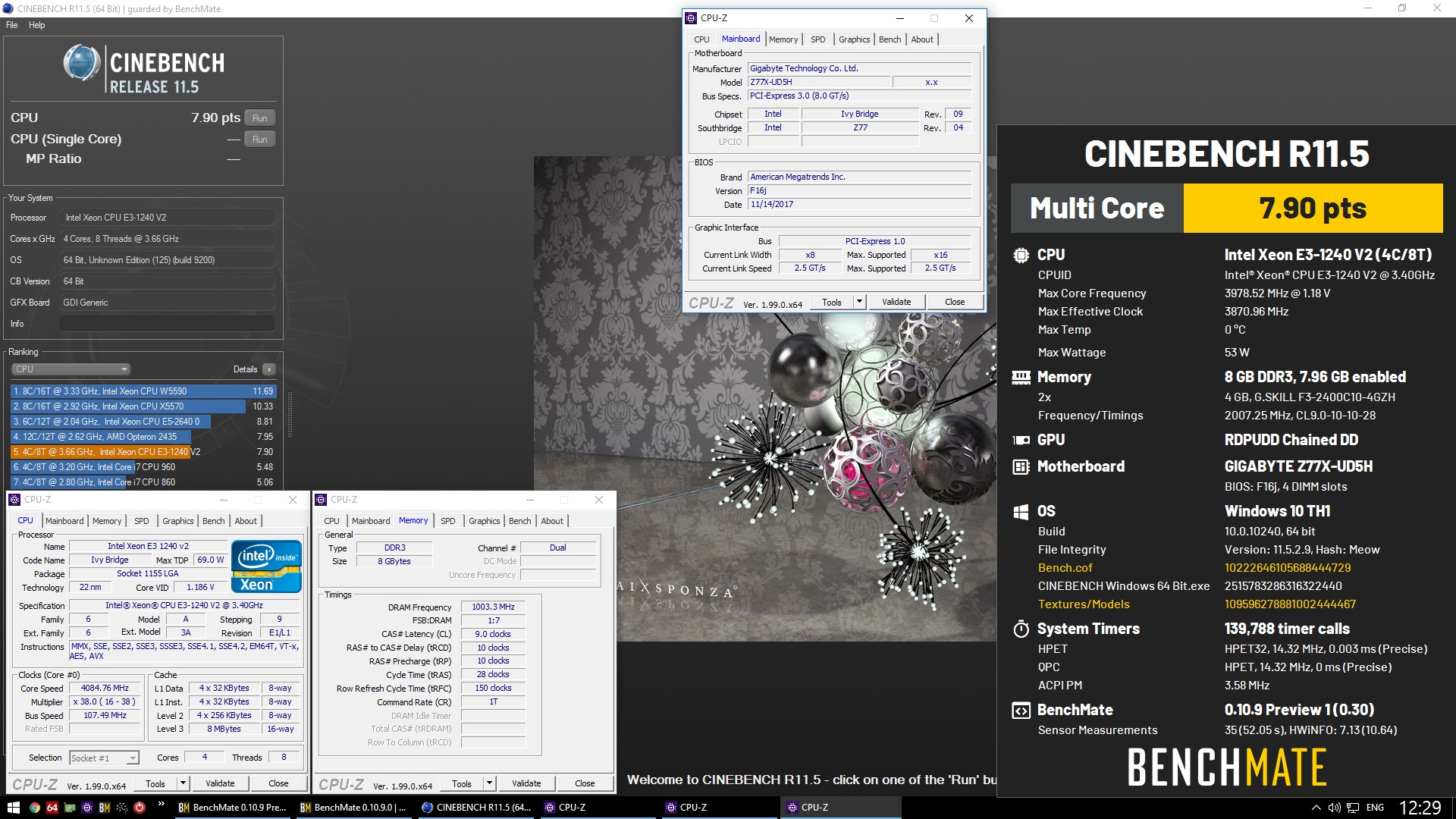Open SPD tab in middle CPU-Z window
The height and width of the screenshot is (819, 1456).
448,521
